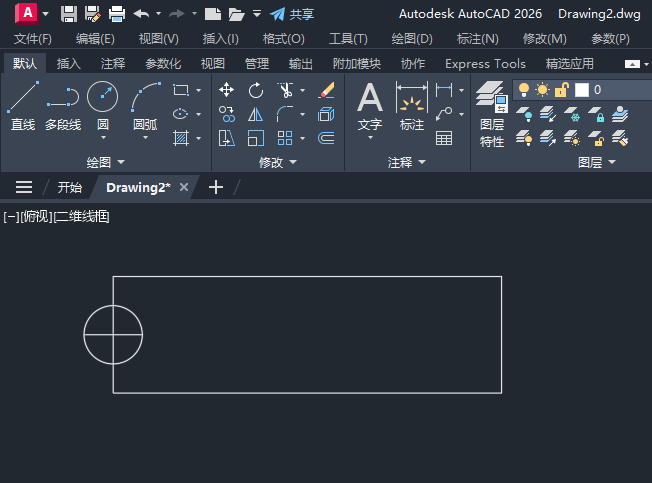The height and width of the screenshot is (483, 652).
Task: Activate the Copy objects tool
Action: click(x=227, y=114)
